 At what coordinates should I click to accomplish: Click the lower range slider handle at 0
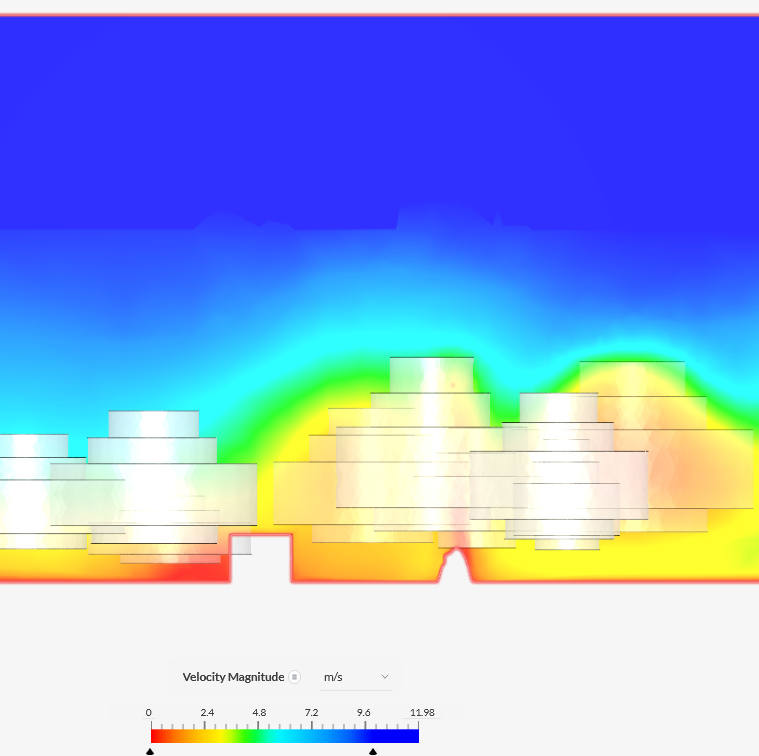(x=150, y=752)
